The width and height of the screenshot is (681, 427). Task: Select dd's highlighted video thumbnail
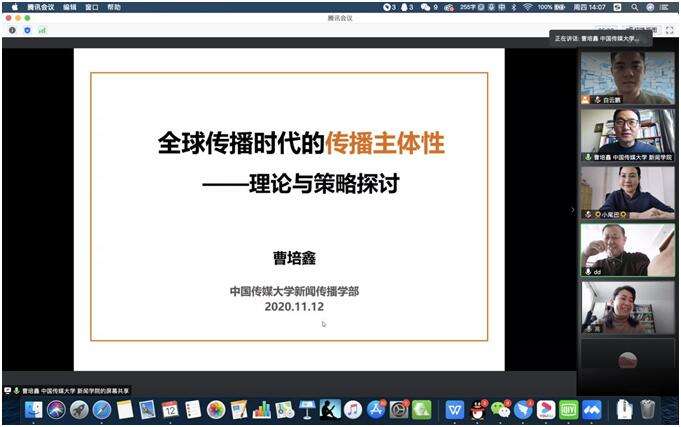point(628,250)
